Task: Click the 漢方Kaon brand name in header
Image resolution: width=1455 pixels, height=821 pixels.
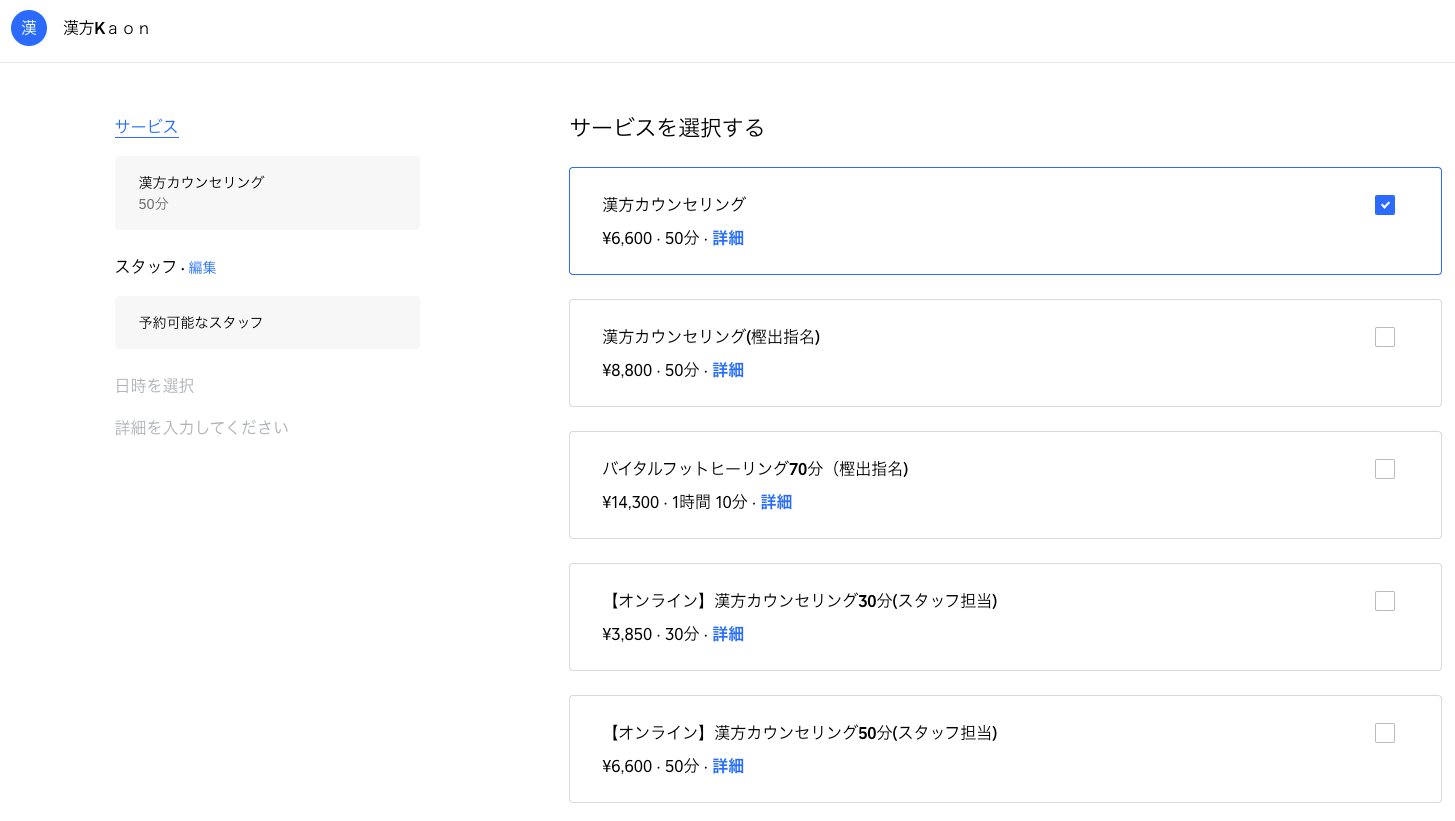Action: coord(106,28)
